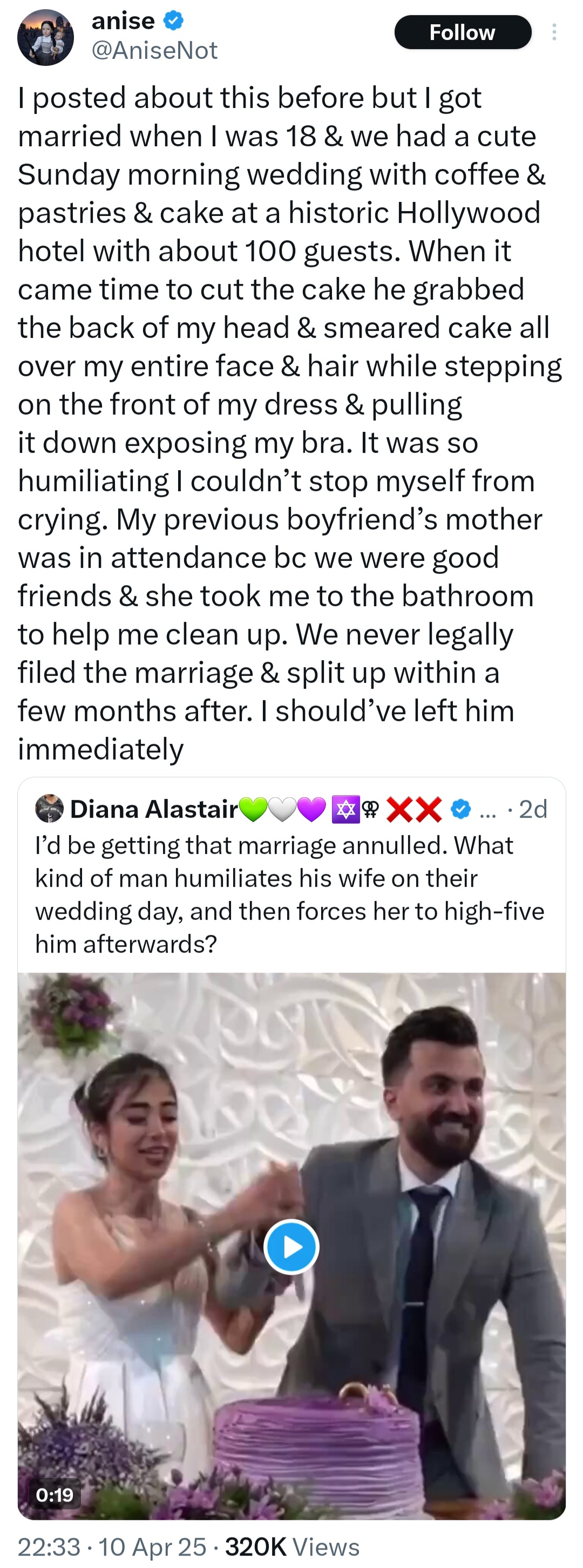Click the green heart emoji in quoted name
Viewport: 583px width, 1568px height.
(253, 810)
